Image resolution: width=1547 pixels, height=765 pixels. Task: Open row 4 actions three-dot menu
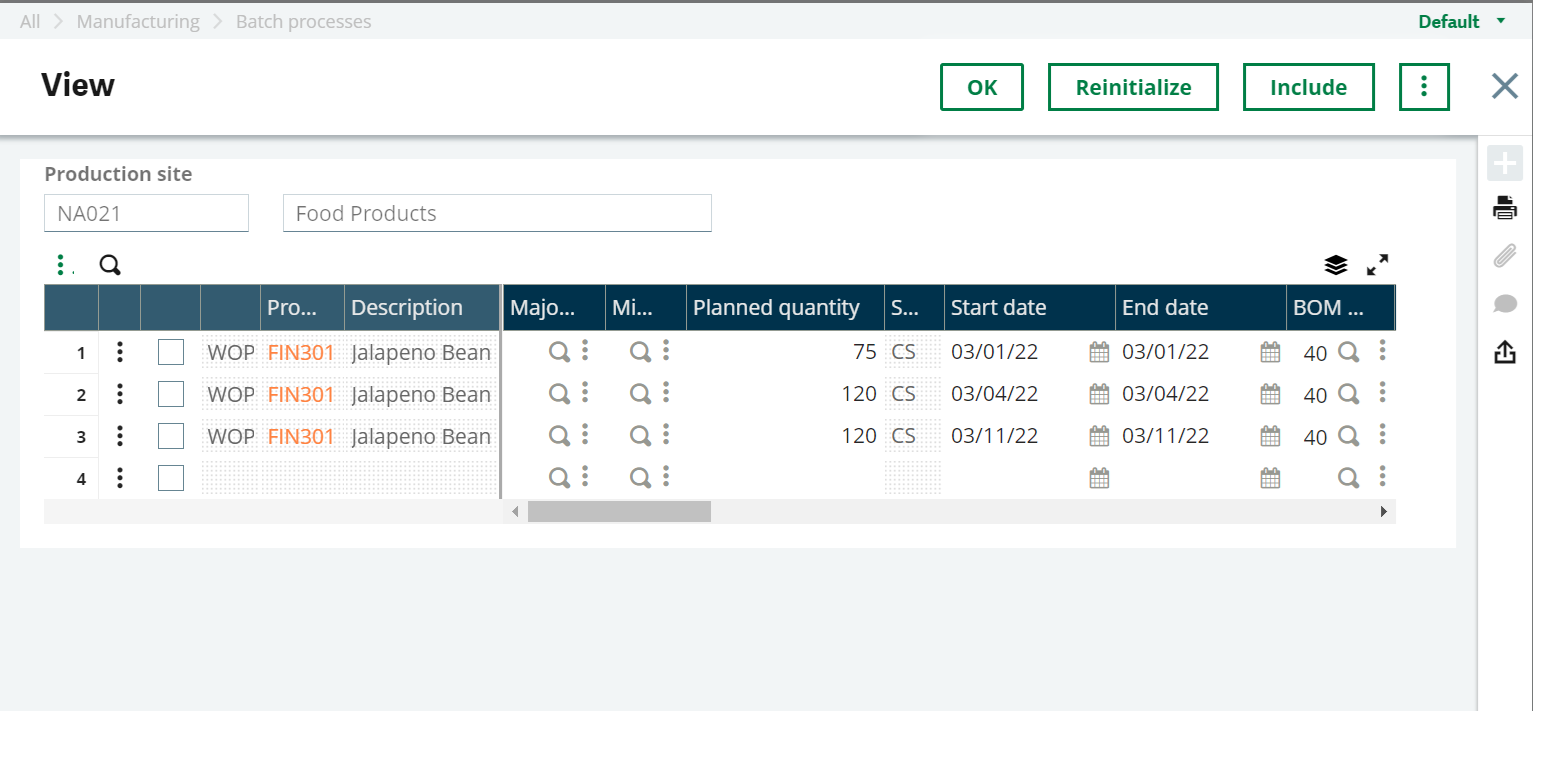[120, 478]
